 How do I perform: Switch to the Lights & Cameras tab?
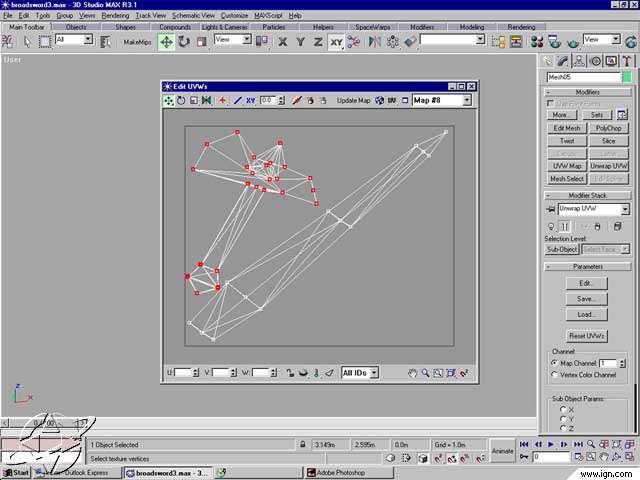coord(224,27)
